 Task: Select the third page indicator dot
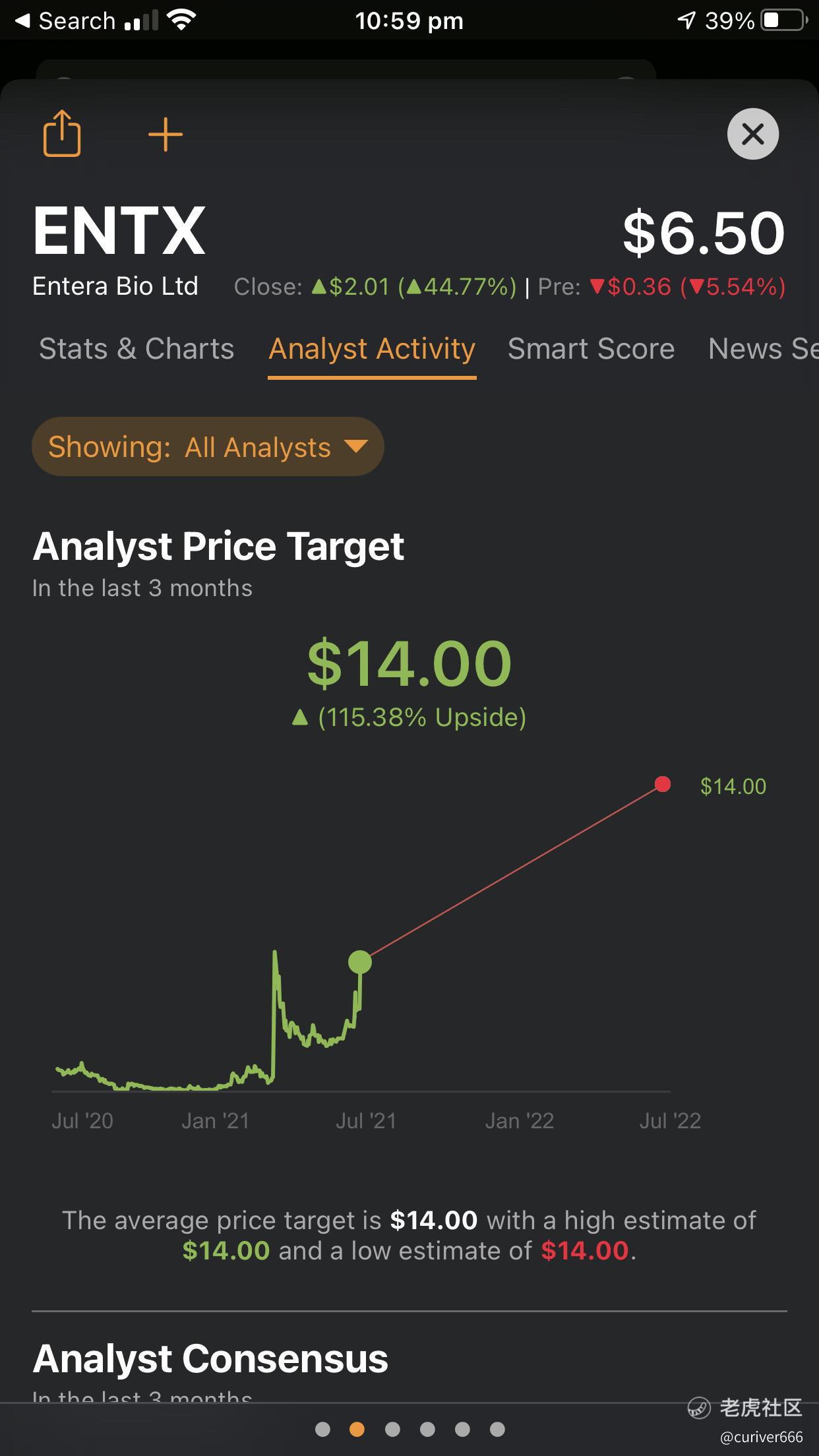click(x=392, y=1429)
